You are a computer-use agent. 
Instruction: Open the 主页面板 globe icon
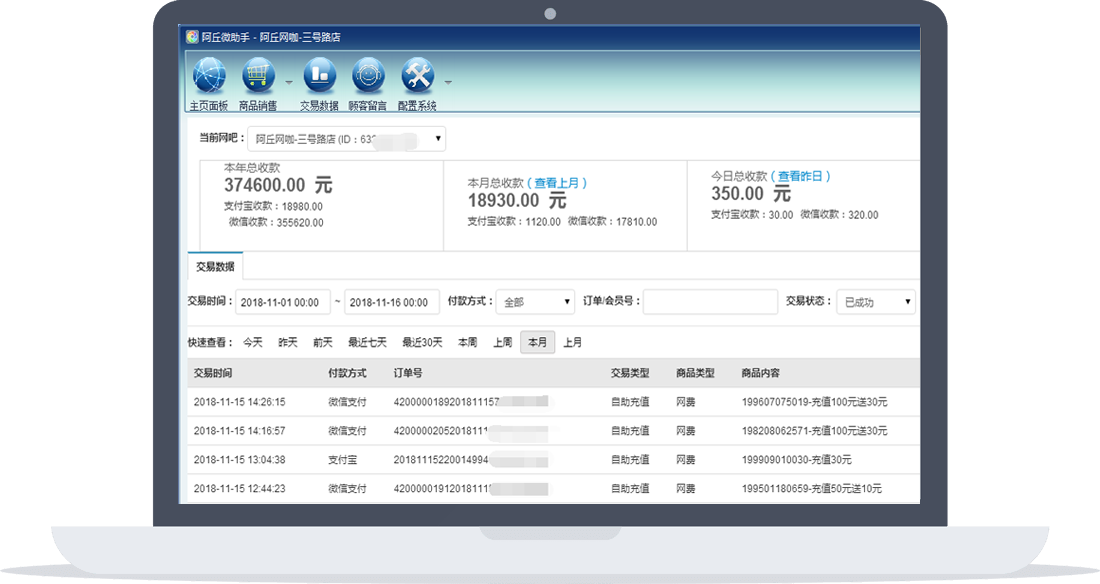(x=209, y=75)
